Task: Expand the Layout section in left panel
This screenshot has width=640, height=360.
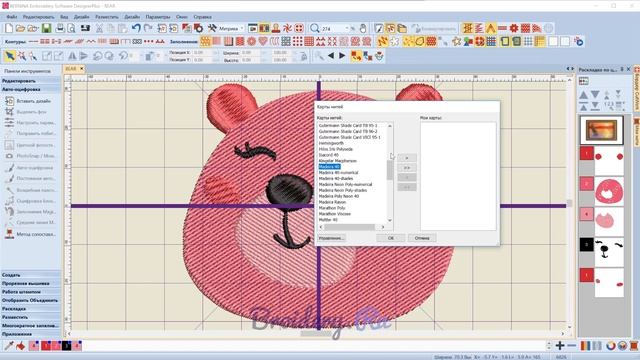Action: (31, 309)
